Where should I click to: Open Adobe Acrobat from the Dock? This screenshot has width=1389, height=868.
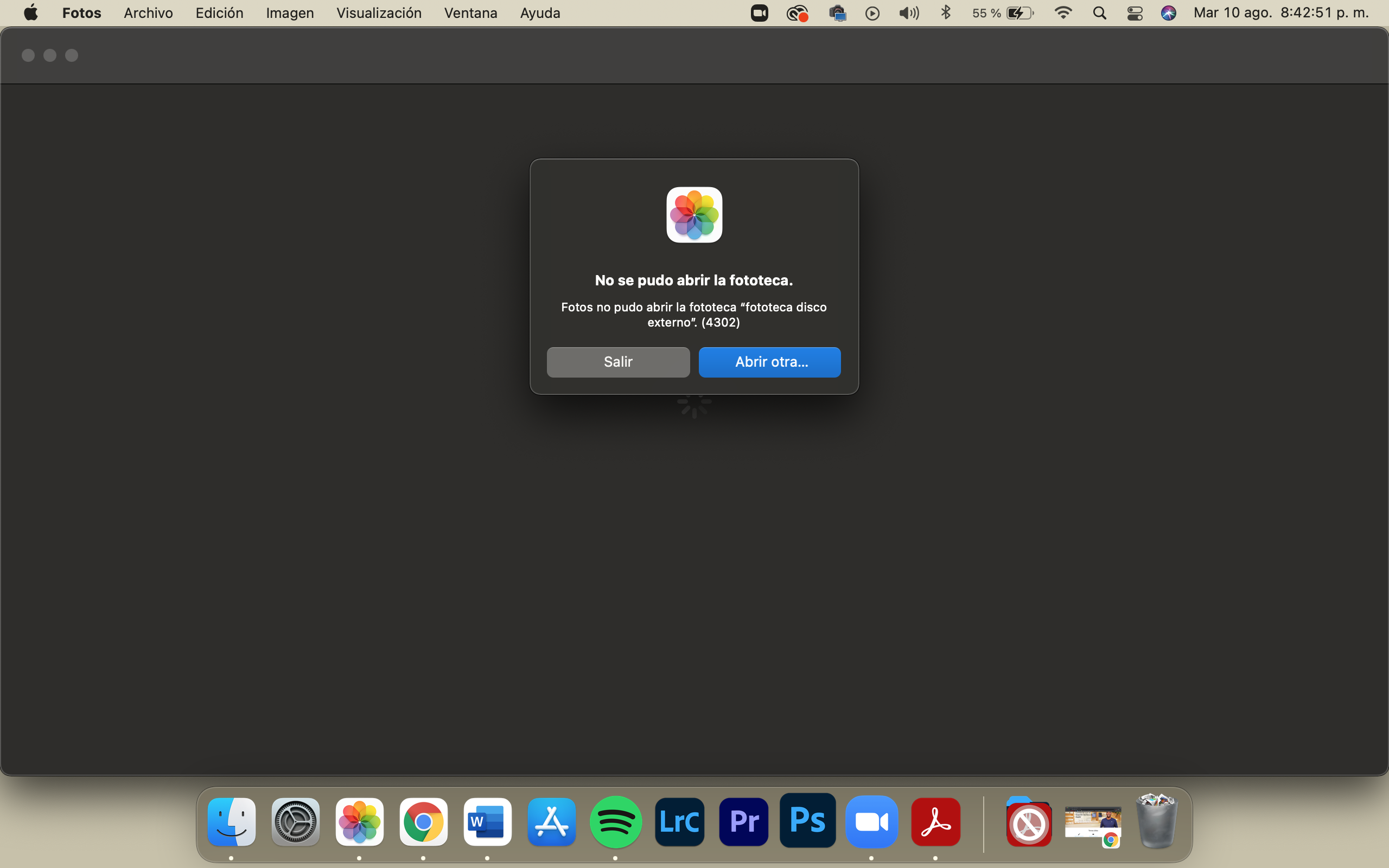(935, 822)
